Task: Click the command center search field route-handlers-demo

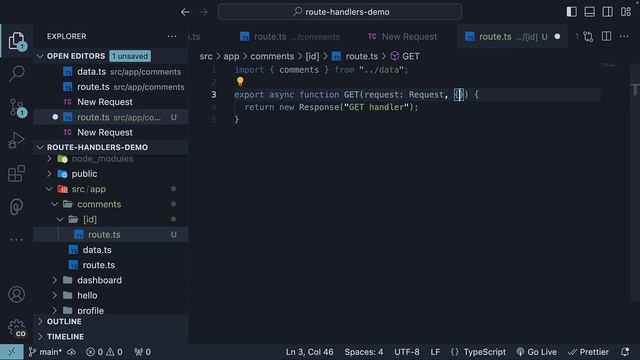Action: click(340, 12)
